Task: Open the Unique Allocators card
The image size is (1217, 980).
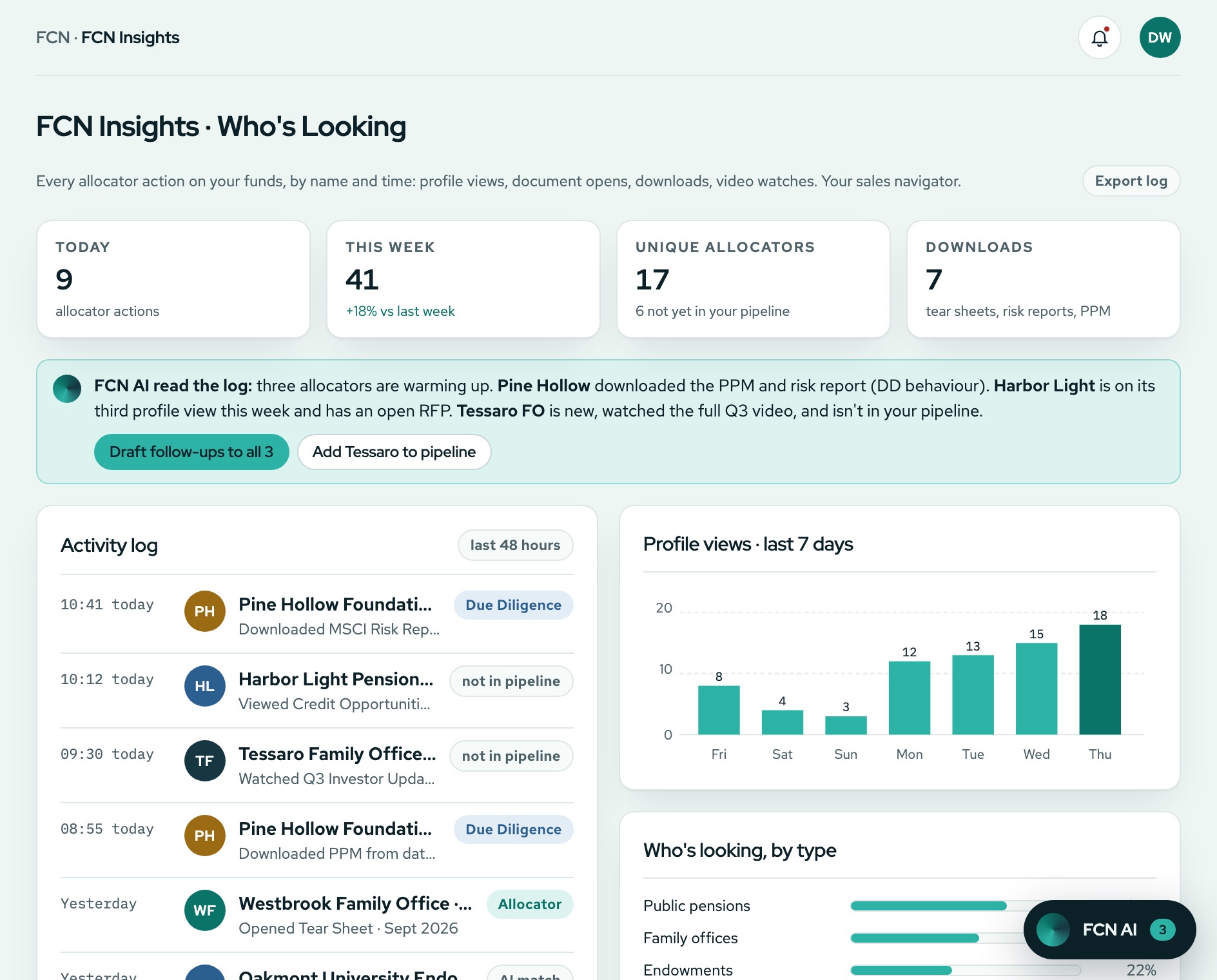Action: pos(754,279)
